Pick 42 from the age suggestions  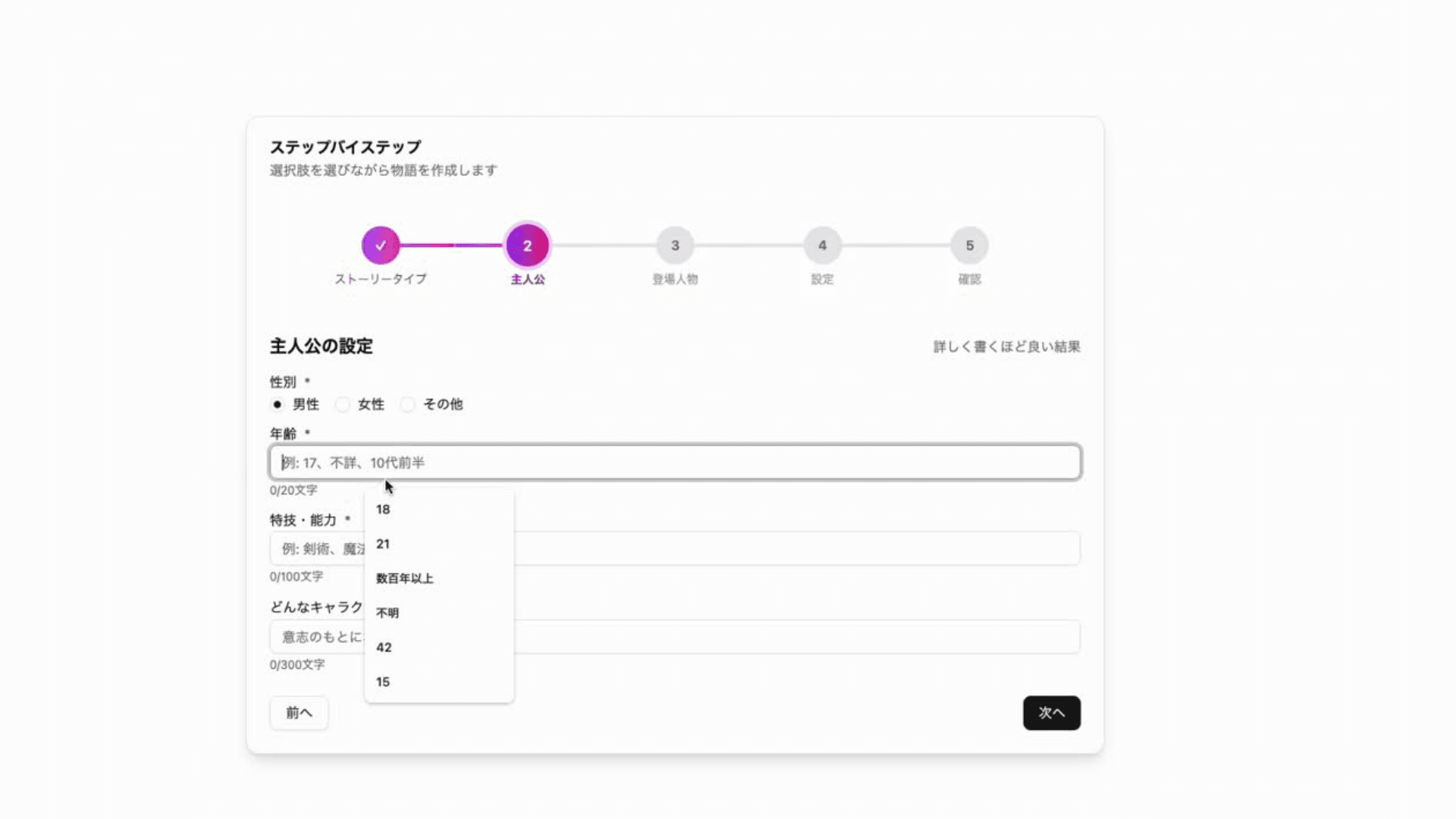tap(384, 647)
